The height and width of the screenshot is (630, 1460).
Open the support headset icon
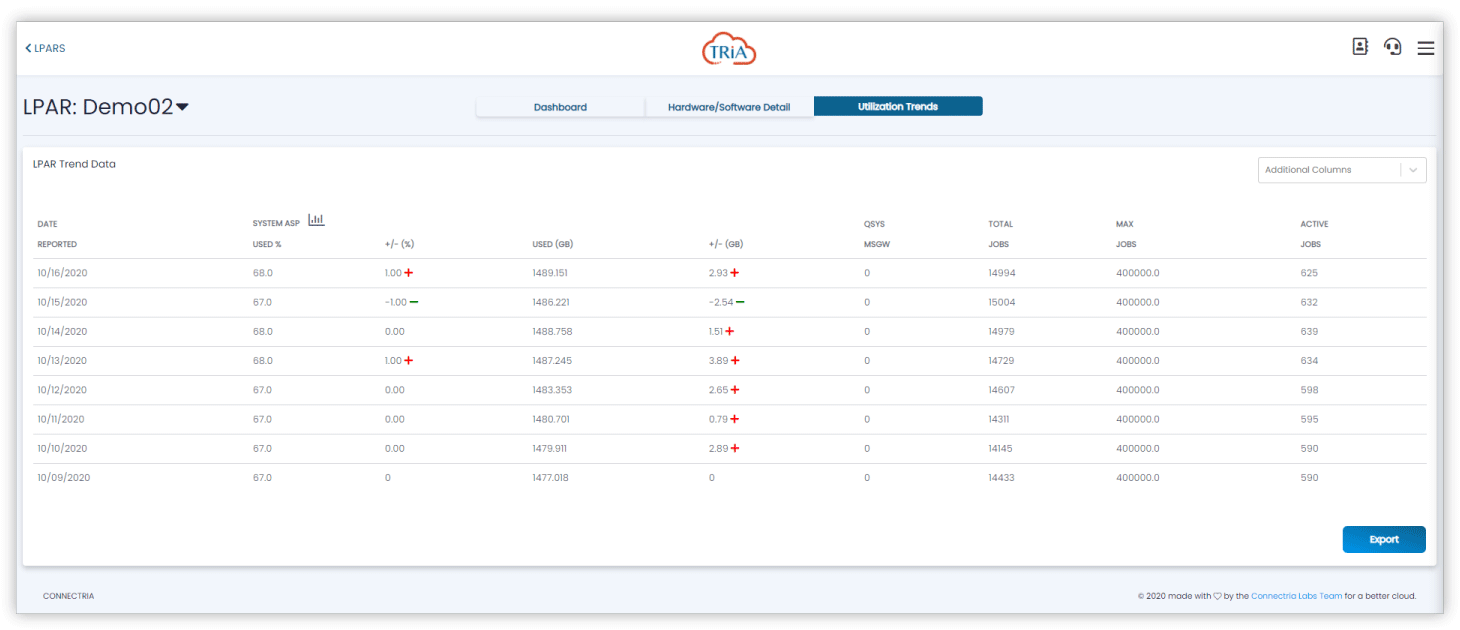(1392, 46)
